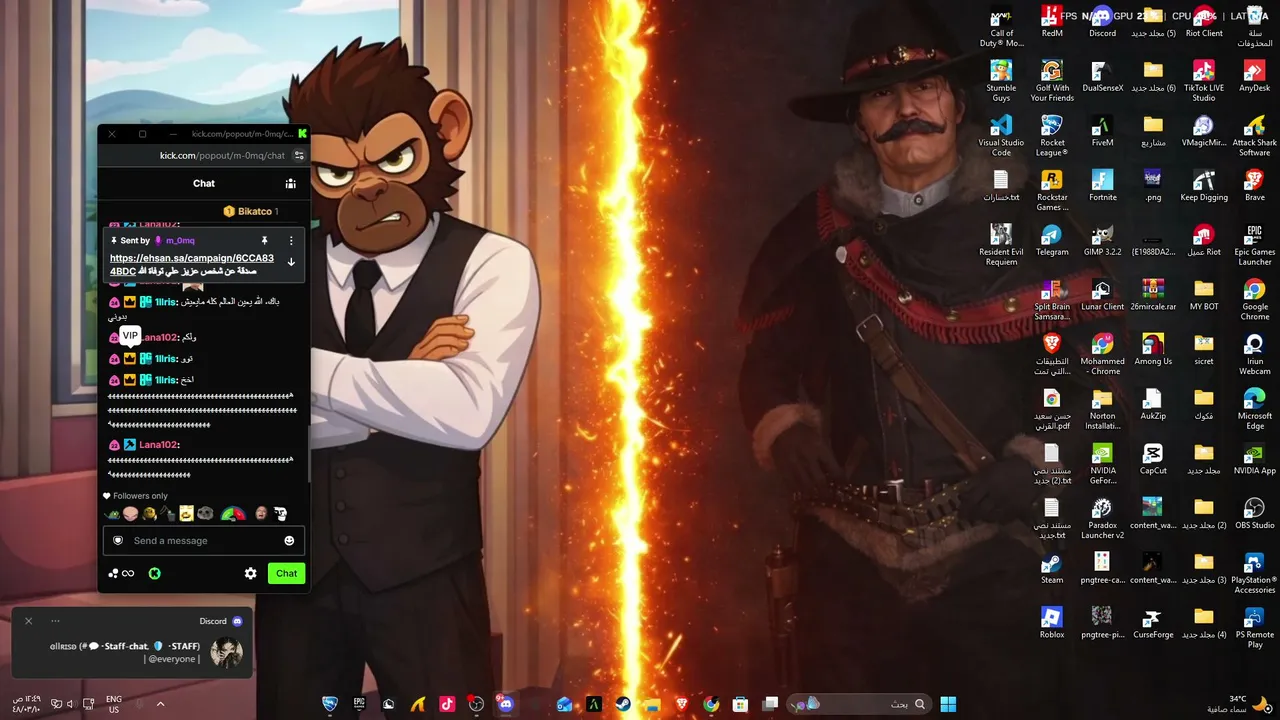Select the Rocket League desktop shortcut
The width and height of the screenshot is (1280, 720).
(1052, 136)
